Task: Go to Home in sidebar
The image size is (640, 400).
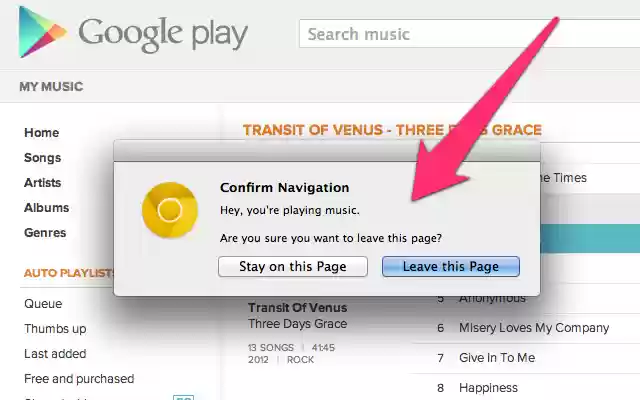Action: coord(41,133)
